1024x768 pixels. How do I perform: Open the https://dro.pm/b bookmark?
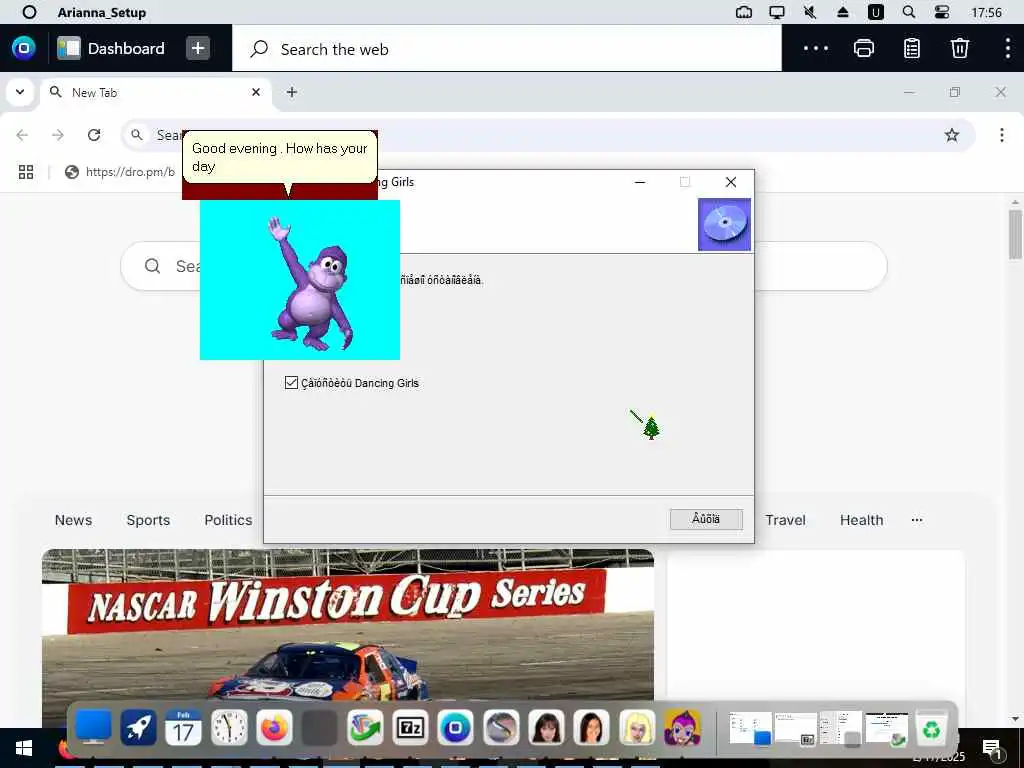tap(120, 172)
